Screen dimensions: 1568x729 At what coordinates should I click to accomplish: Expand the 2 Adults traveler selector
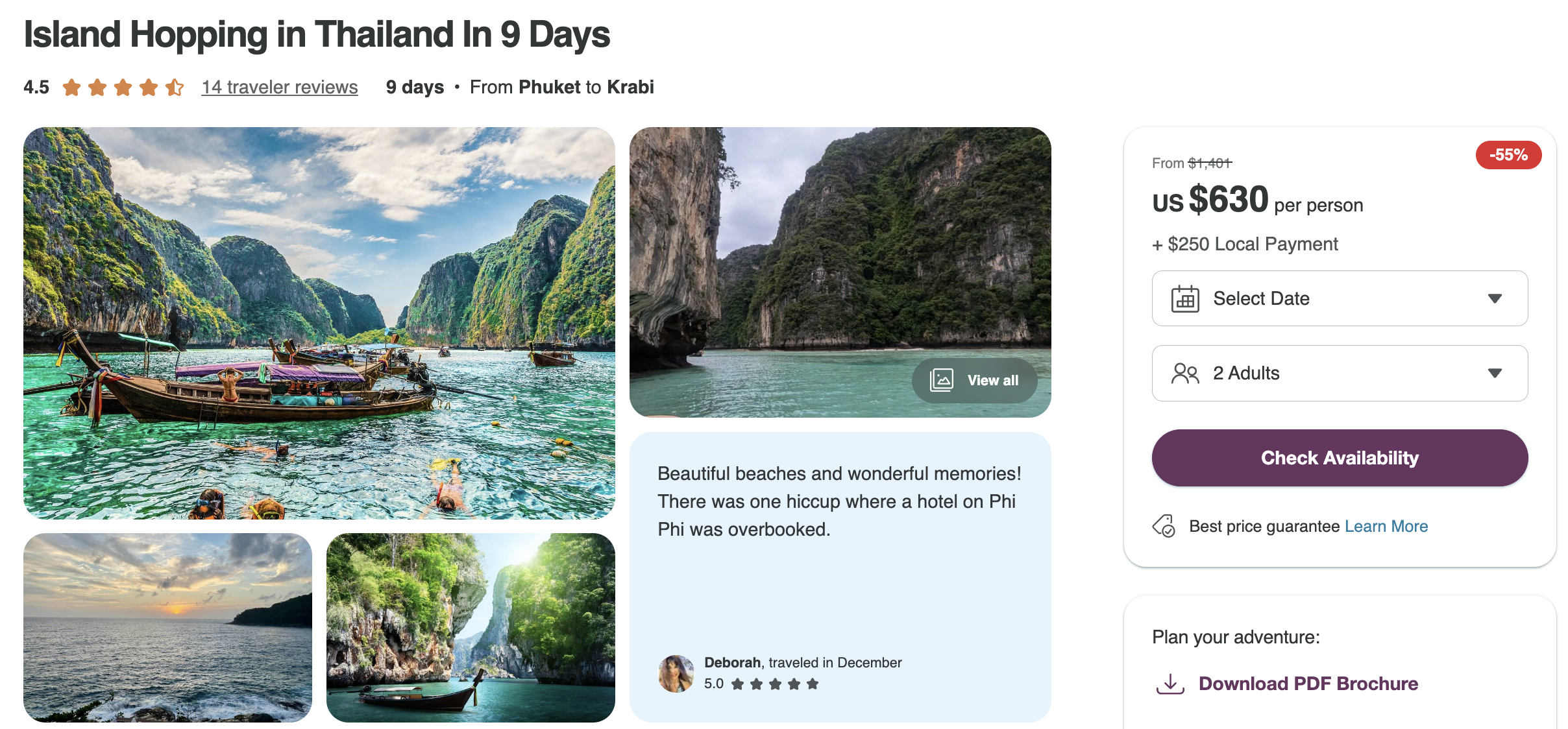click(x=1340, y=373)
